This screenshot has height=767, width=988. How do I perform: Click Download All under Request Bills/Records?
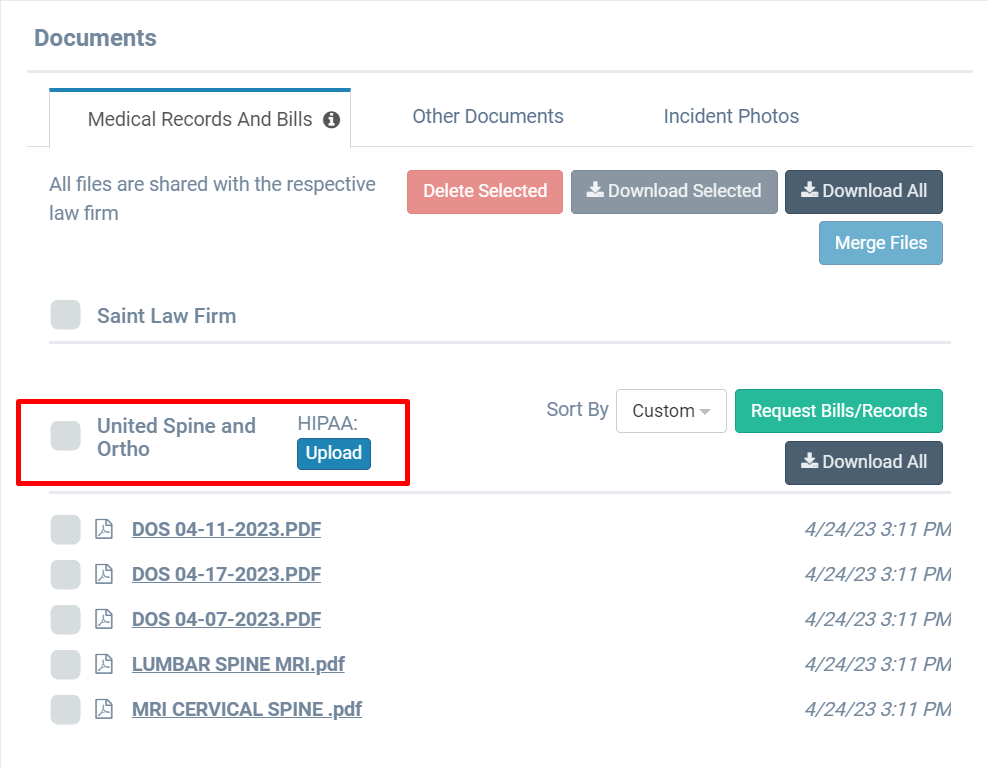864,463
